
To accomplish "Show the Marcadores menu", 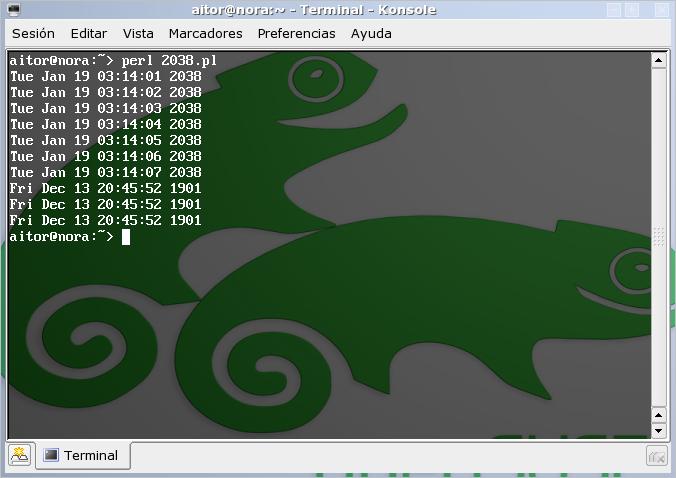I will click(205, 33).
